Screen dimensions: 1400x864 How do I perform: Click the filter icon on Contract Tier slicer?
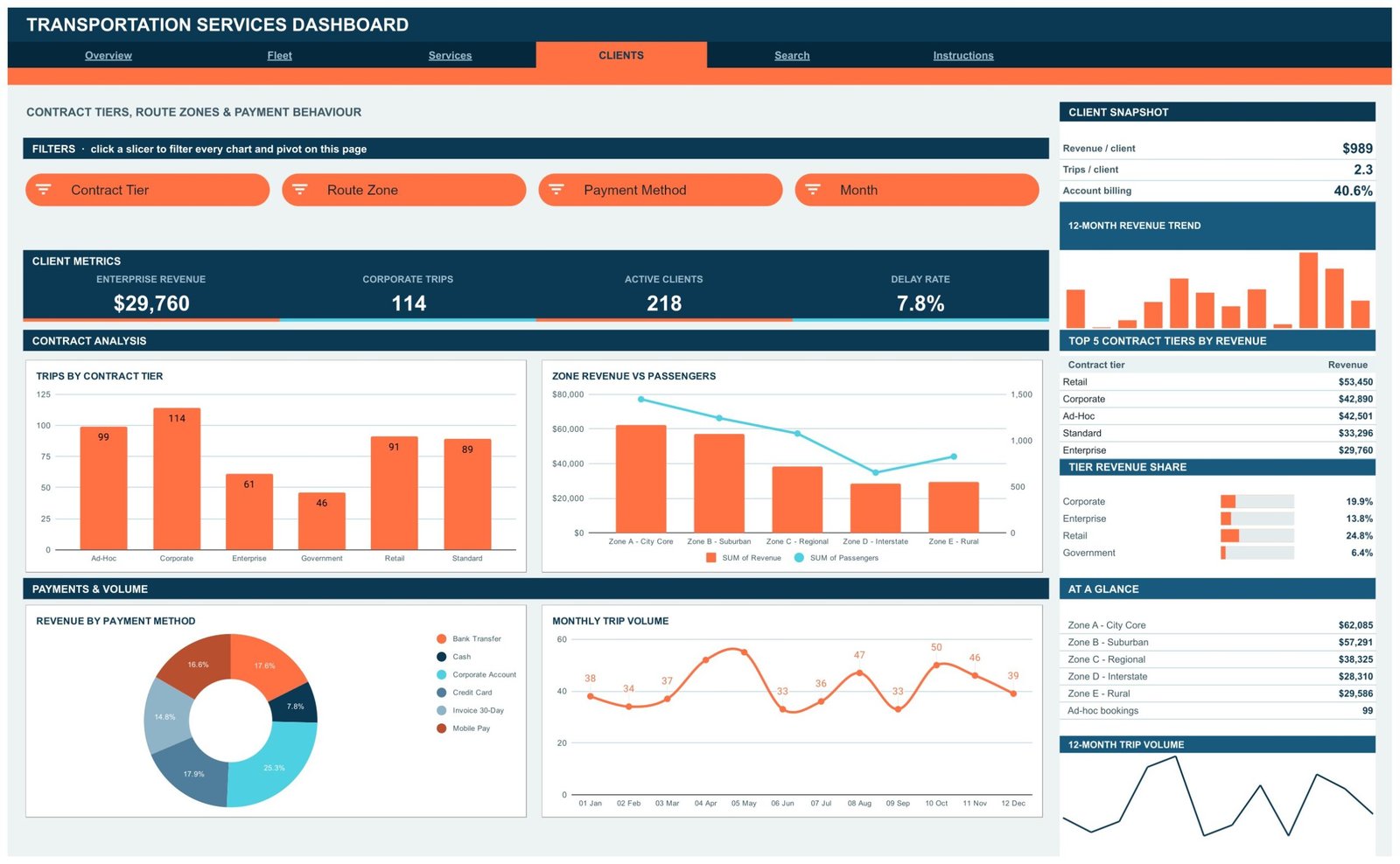pos(44,190)
